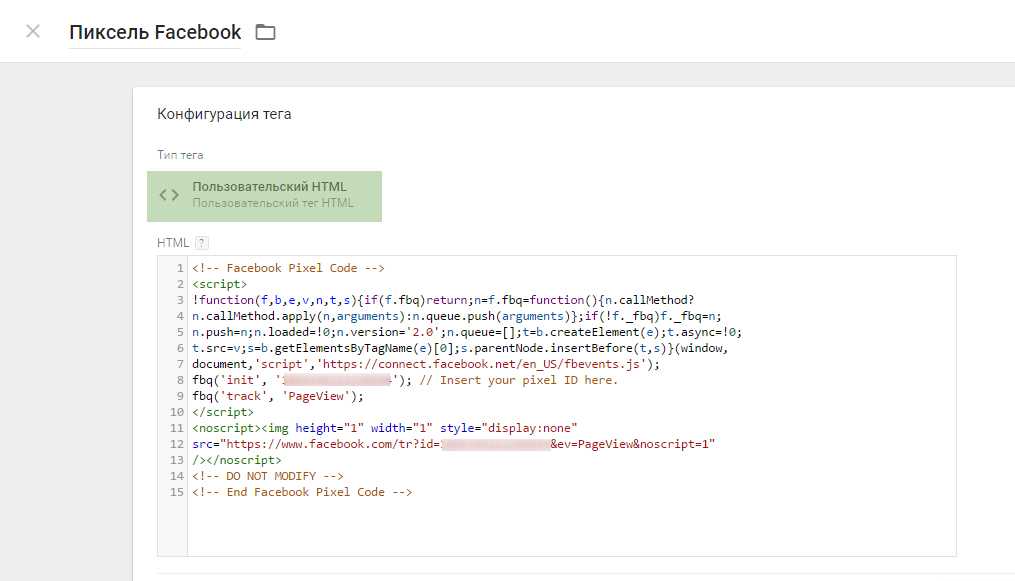Click the X icon to close the tag editor
Viewport: 1015px width, 581px height.
(x=31, y=31)
